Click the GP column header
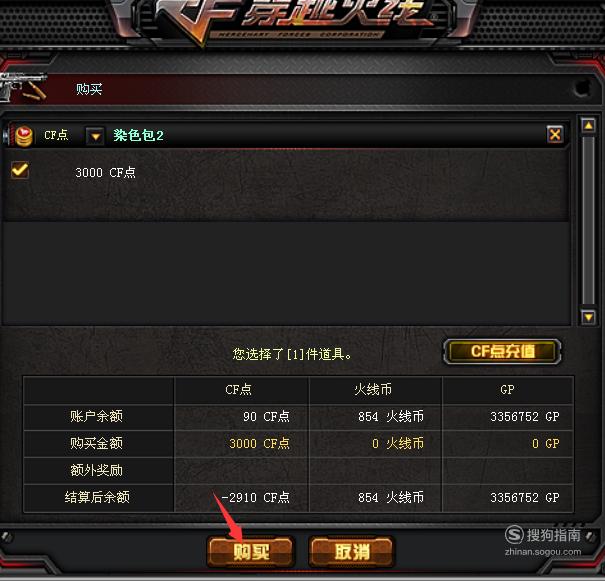Screen dimensions: 605x581 (507, 390)
